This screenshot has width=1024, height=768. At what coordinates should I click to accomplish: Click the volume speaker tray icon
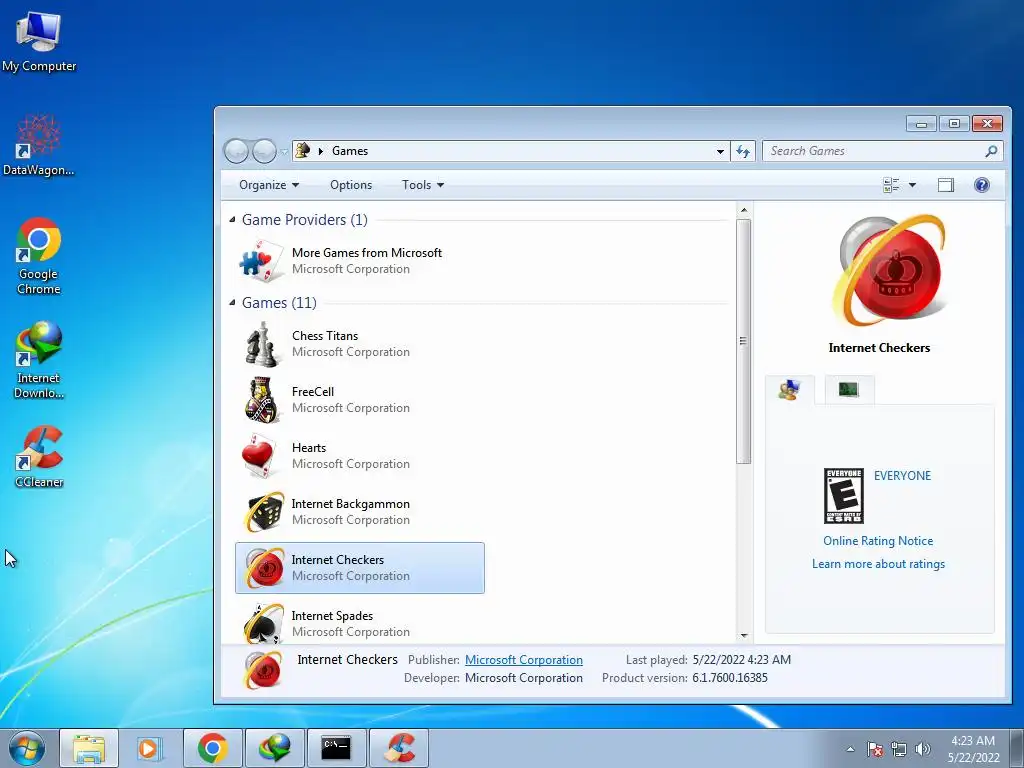(922, 749)
